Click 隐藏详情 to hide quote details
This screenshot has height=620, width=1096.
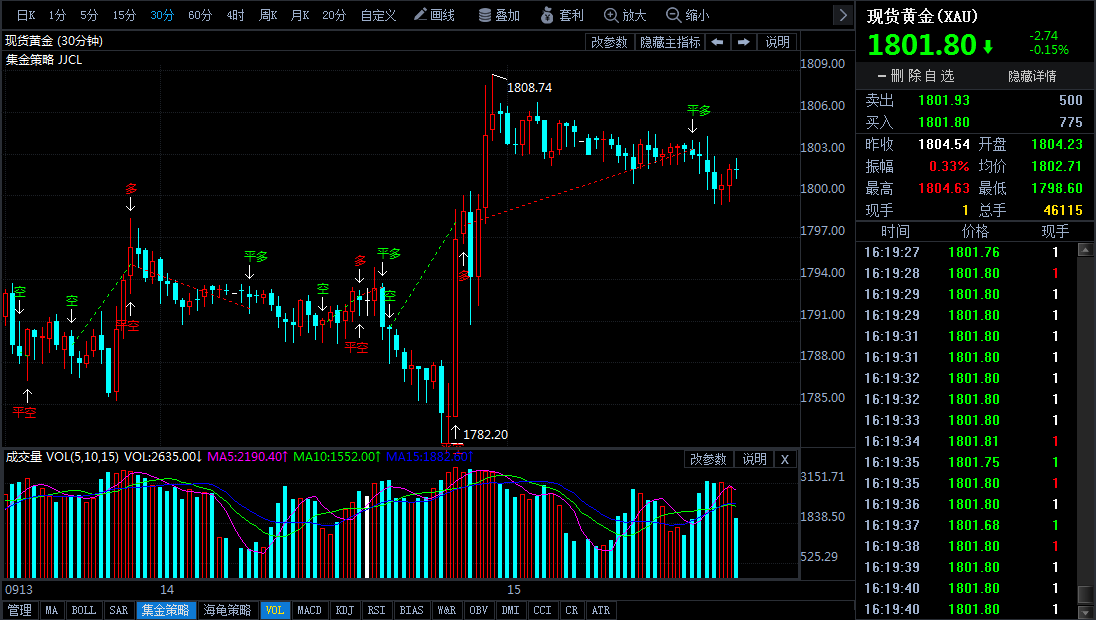1032,76
